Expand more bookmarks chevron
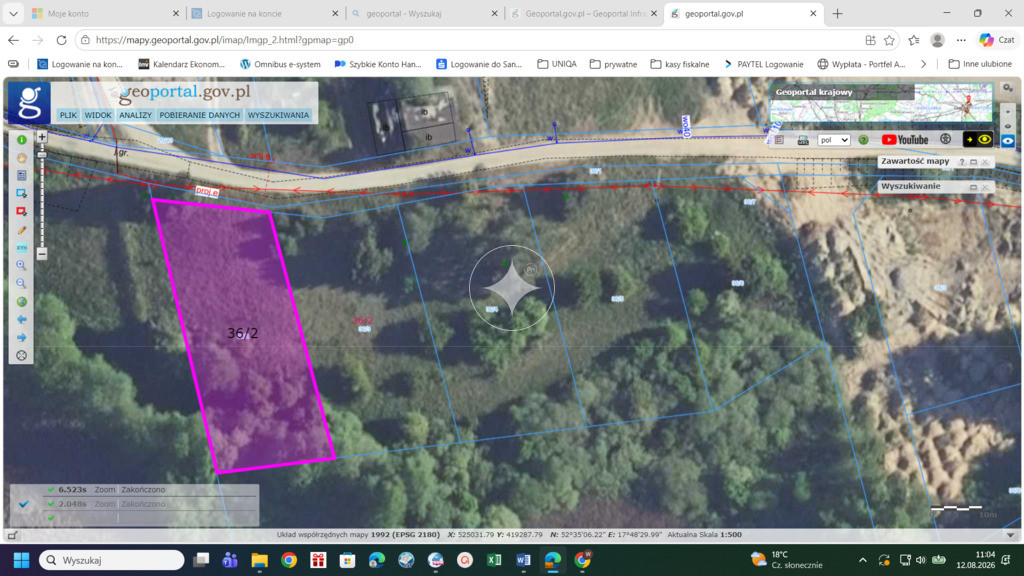Image resolution: width=1024 pixels, height=576 pixels. [923, 64]
